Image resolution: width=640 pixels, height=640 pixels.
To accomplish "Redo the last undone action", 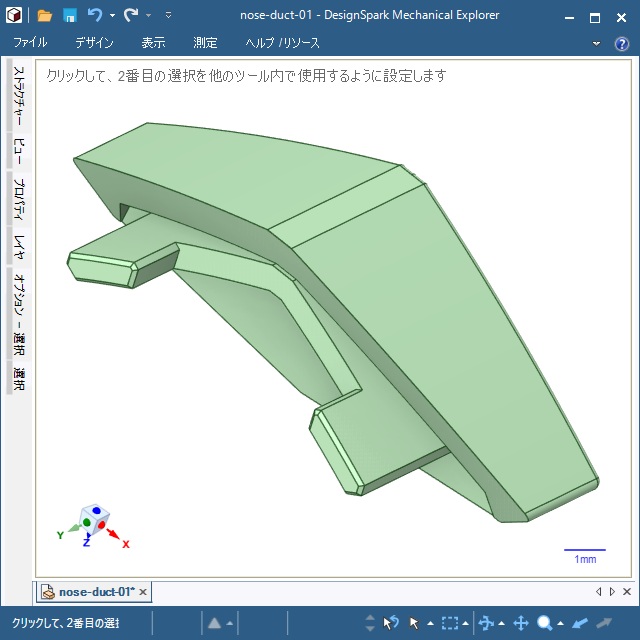I will [x=131, y=15].
